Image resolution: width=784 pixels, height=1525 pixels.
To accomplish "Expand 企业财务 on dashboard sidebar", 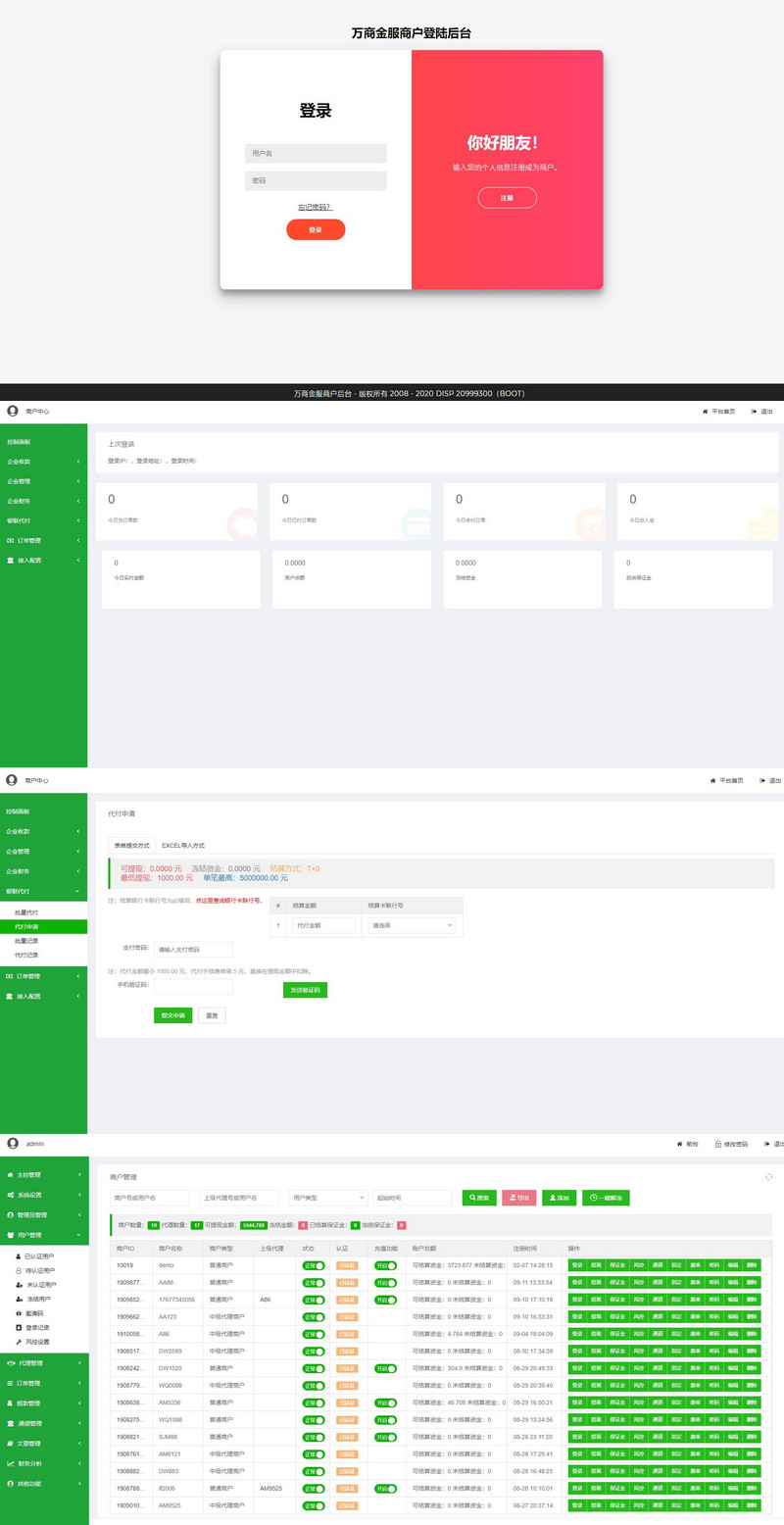I will point(43,501).
